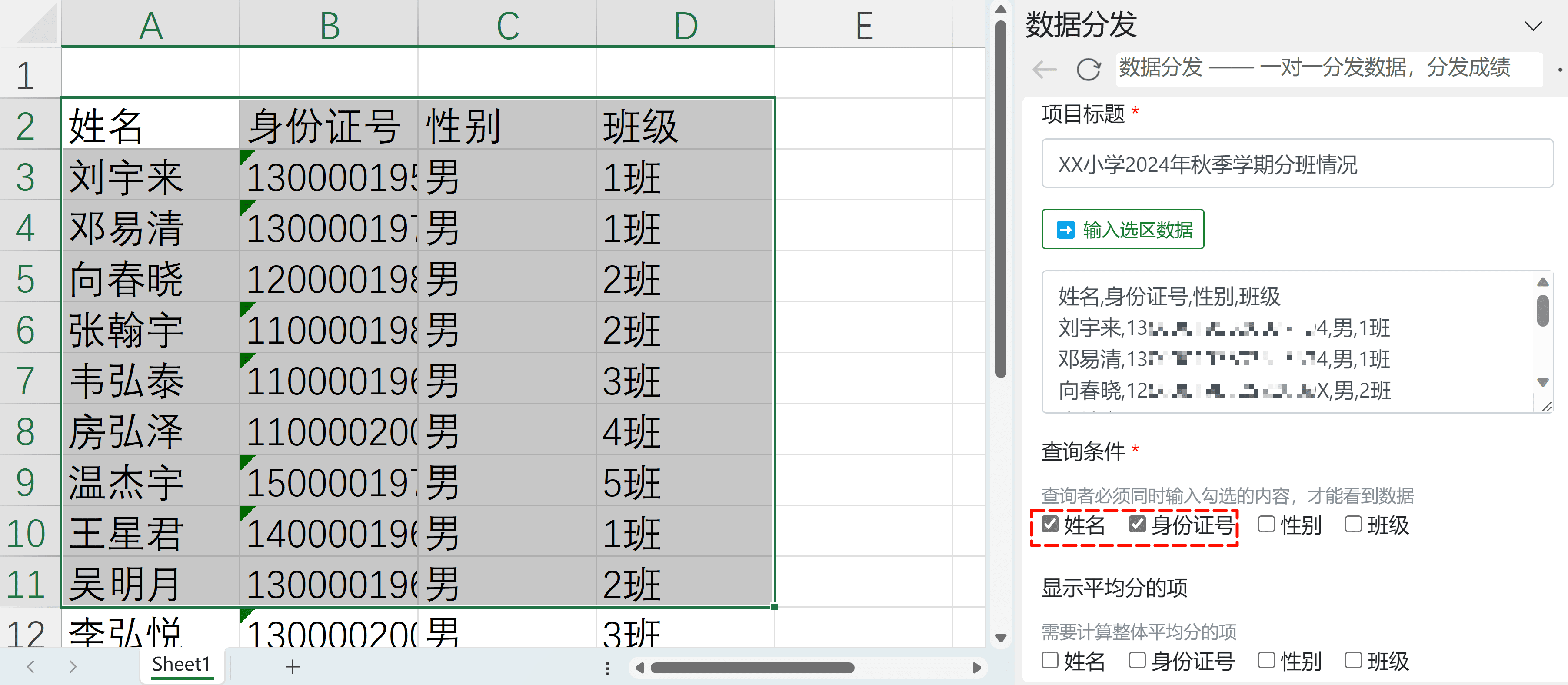1568x685 pixels.
Task: Click the refresh icon in the 数据分发 panel
Action: [x=1089, y=69]
